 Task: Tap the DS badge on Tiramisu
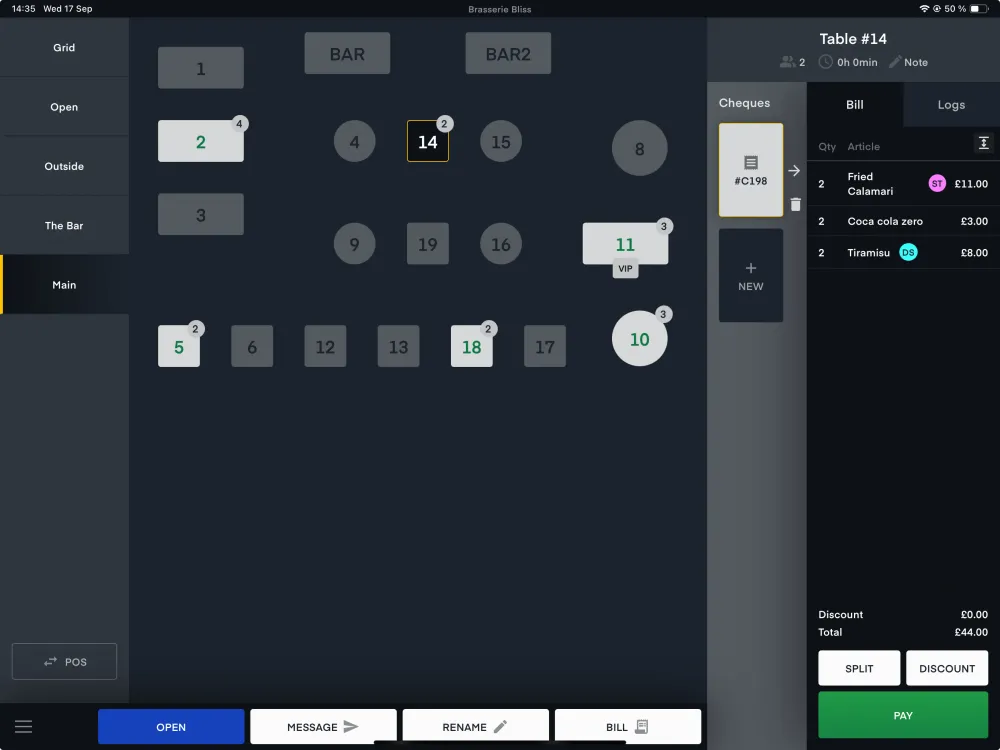[x=908, y=253]
